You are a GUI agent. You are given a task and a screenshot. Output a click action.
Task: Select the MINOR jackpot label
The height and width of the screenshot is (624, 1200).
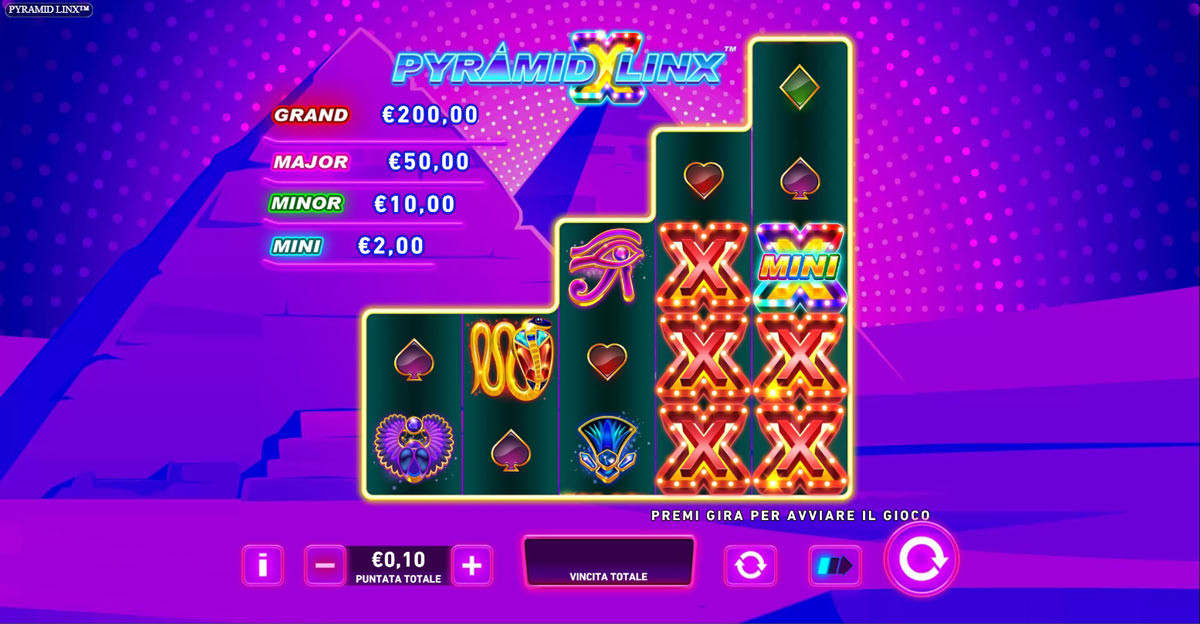click(x=306, y=203)
